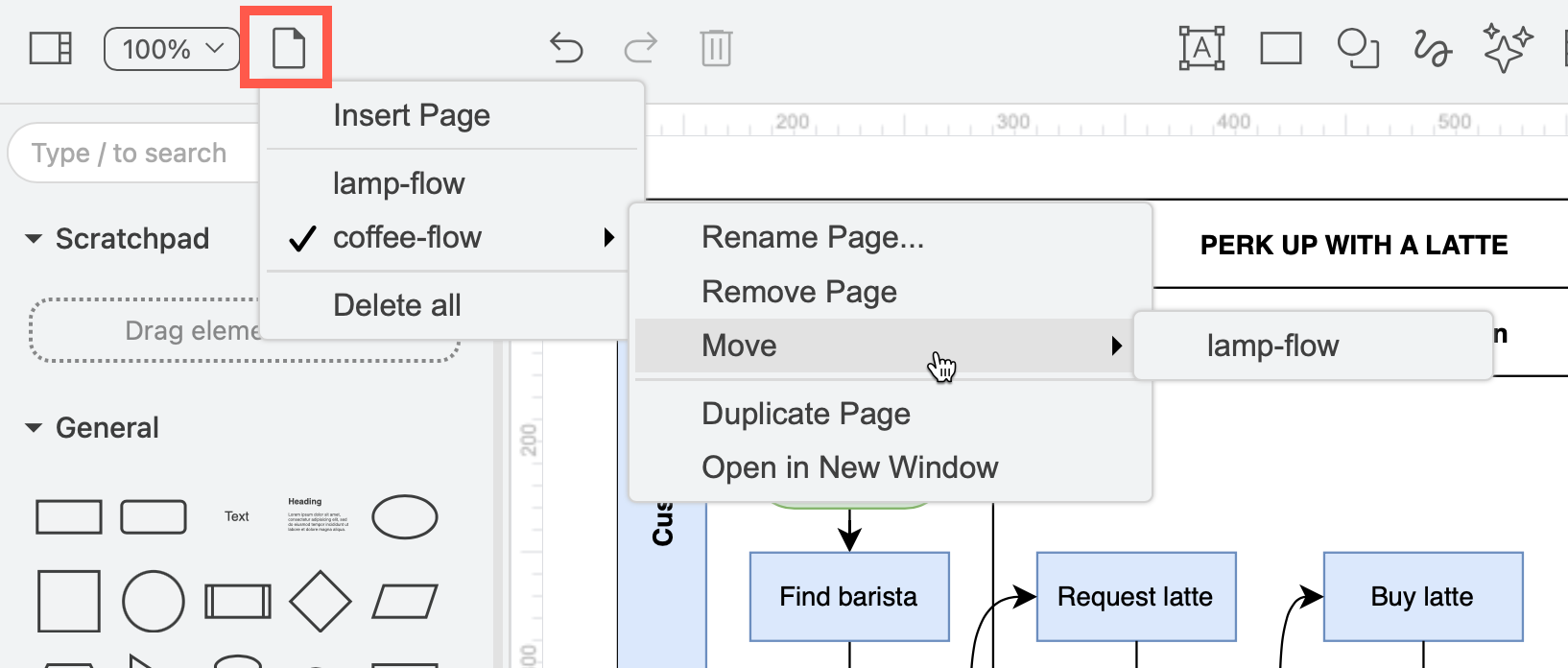
Task: Pick the process shape with side bars
Action: [238, 602]
